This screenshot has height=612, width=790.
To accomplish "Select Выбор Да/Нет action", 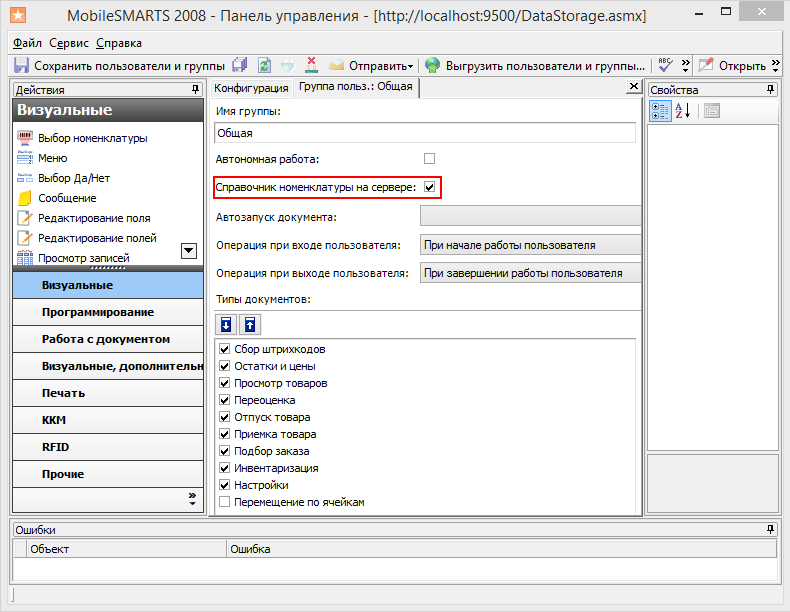I will (63, 178).
